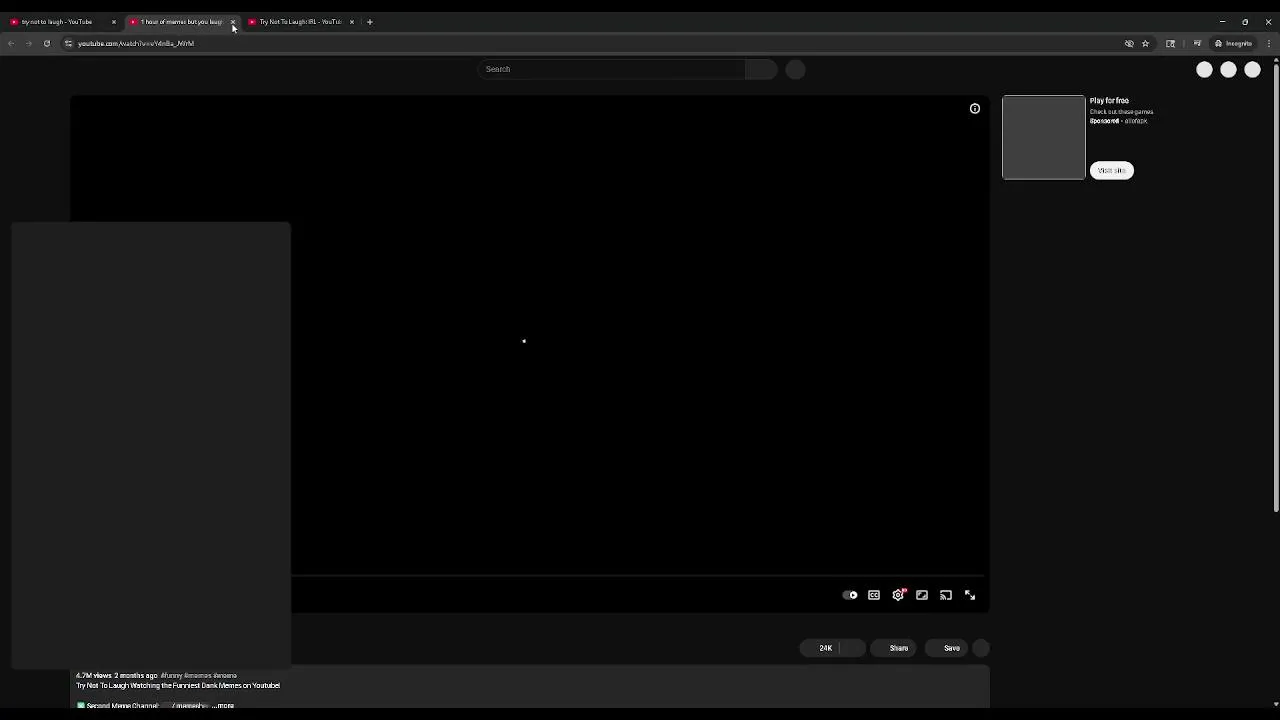Image resolution: width=1280 pixels, height=720 pixels.
Task: Switch to theater mode
Action: pyautogui.click(x=922, y=595)
